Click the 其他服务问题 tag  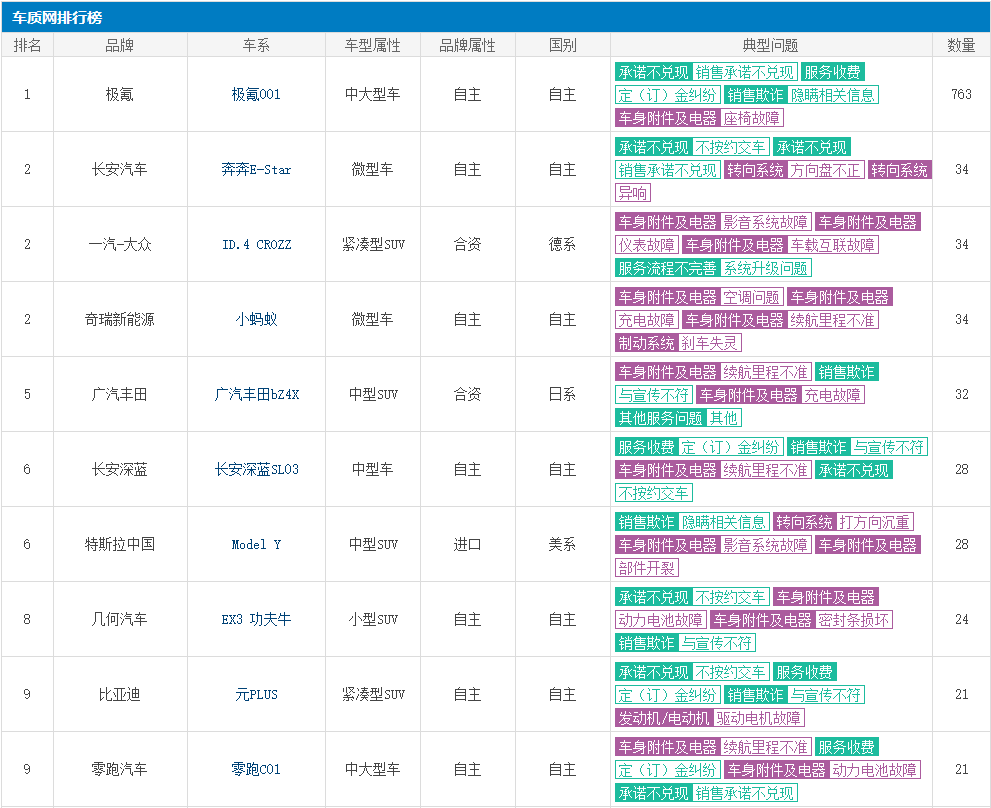click(660, 418)
